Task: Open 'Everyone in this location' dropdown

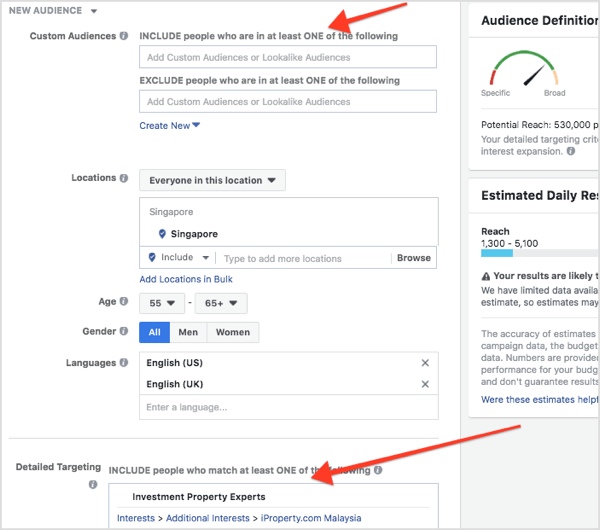Action: (212, 180)
